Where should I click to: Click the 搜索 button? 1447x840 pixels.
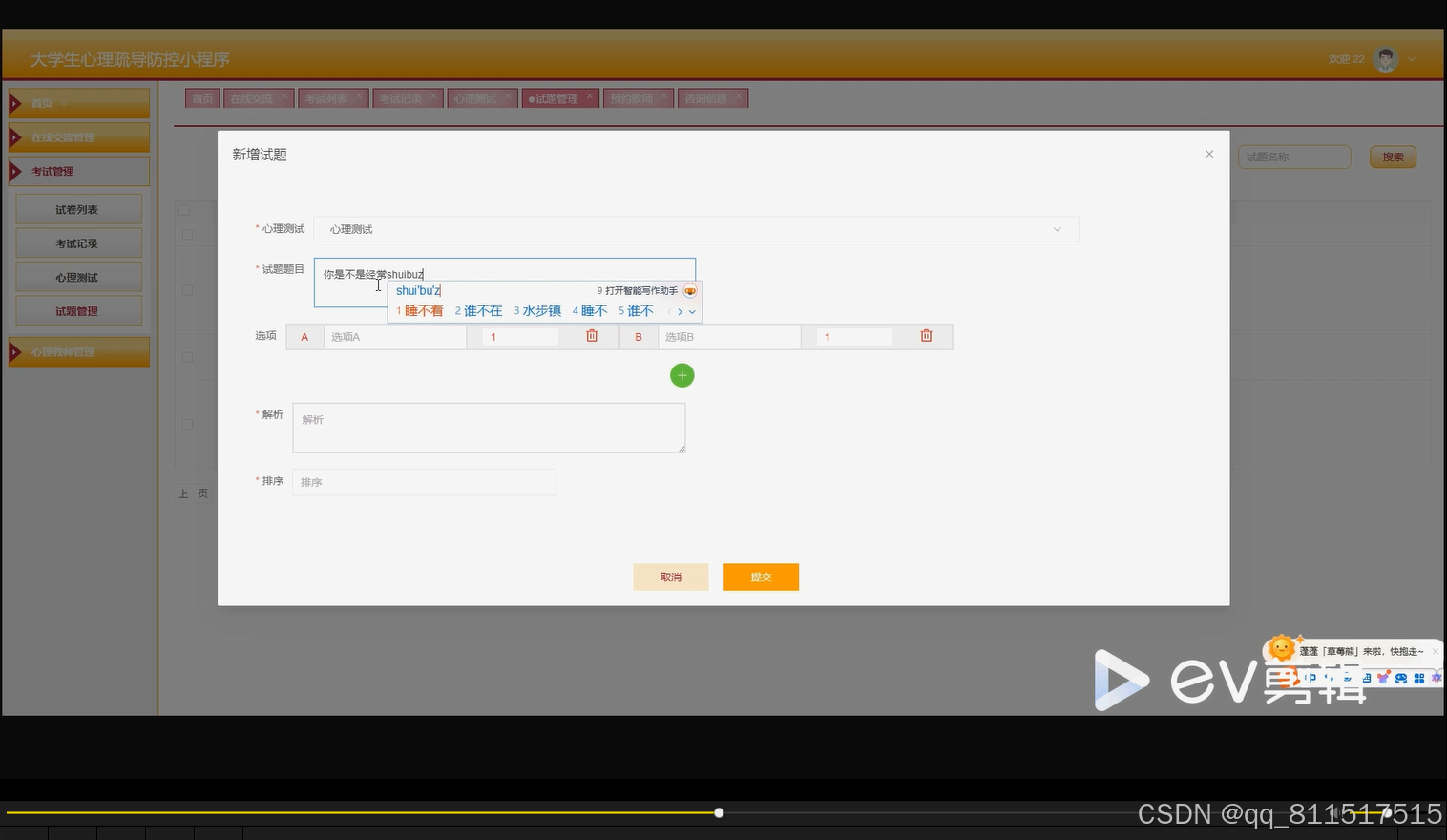tap(1393, 157)
